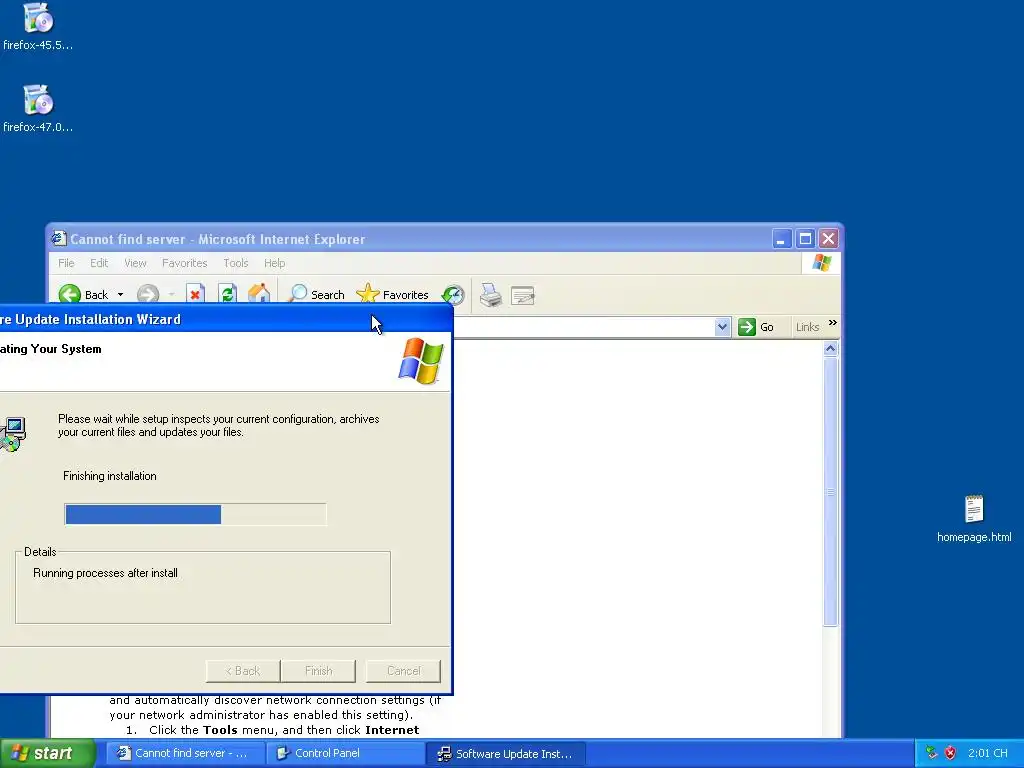
Task: Refresh the page in Internet Explorer
Action: click(x=227, y=295)
